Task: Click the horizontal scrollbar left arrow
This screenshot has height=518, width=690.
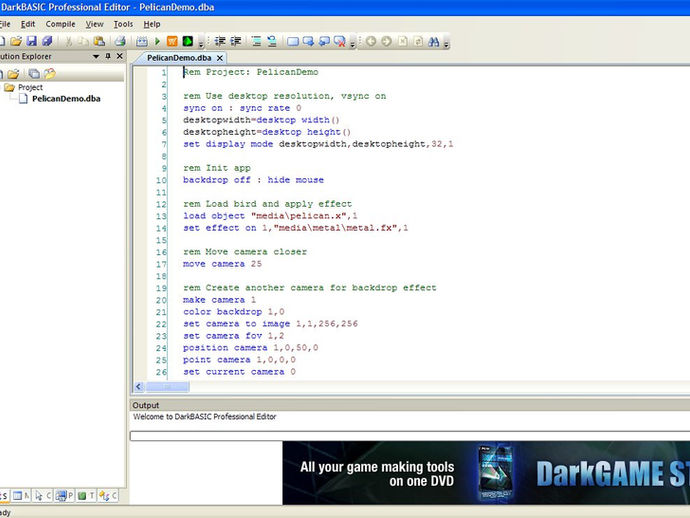Action: click(139, 387)
